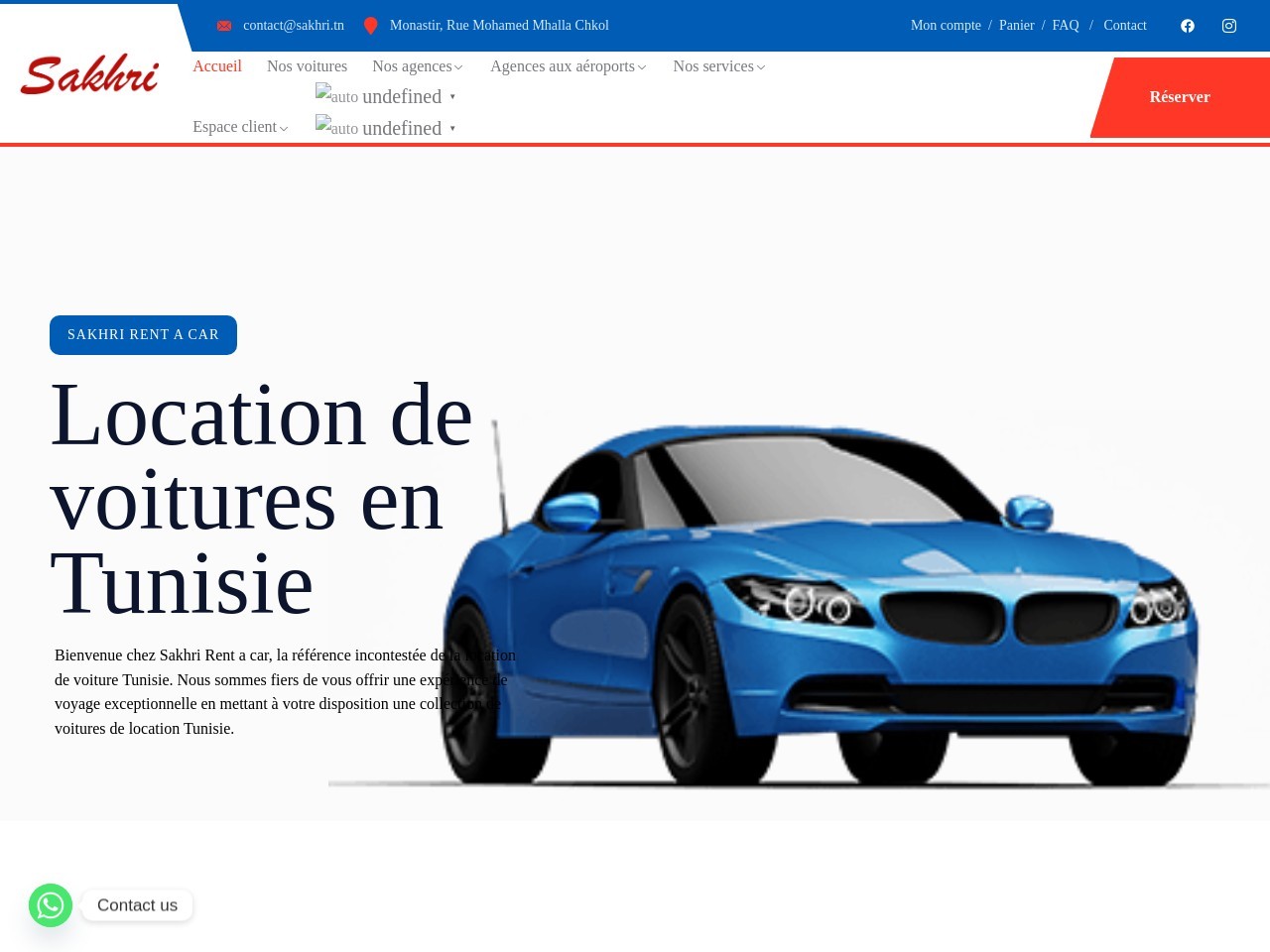This screenshot has height=952, width=1270.
Task: Click the Monastir, Rue Mohamed Mhalla Chkol address
Action: [x=499, y=26]
